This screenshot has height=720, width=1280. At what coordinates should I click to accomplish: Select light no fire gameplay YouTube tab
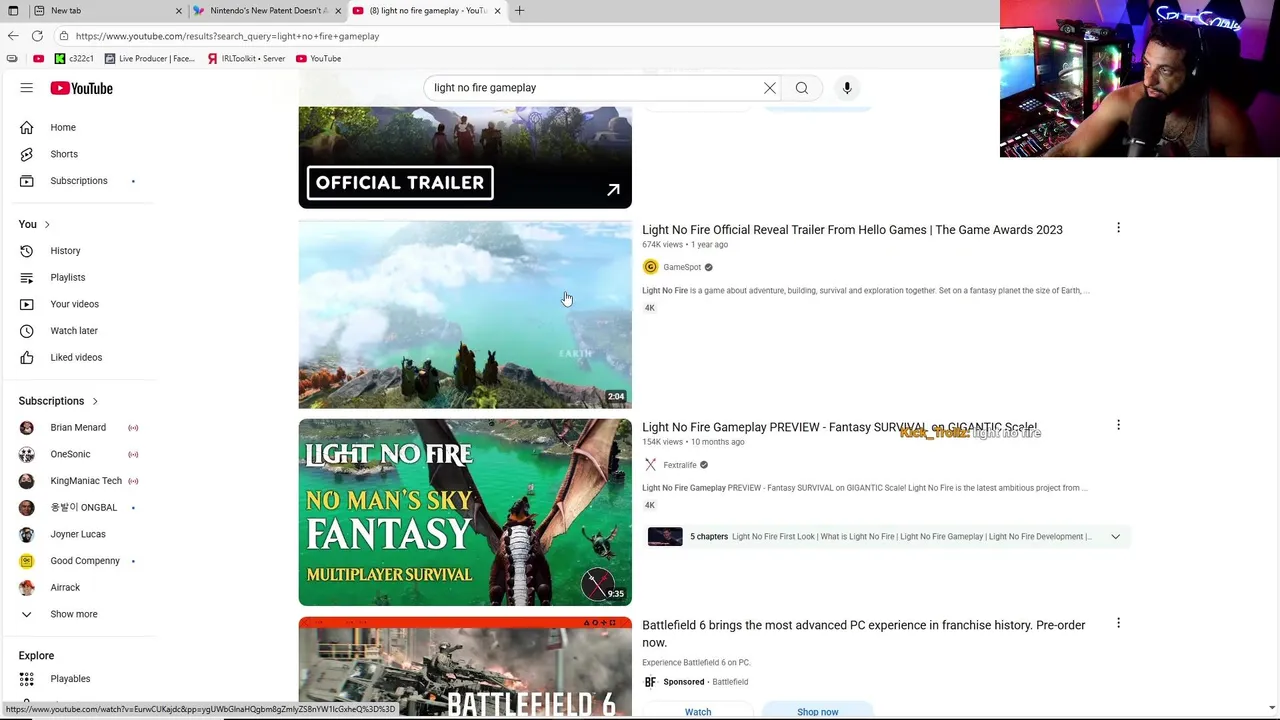pos(427,10)
